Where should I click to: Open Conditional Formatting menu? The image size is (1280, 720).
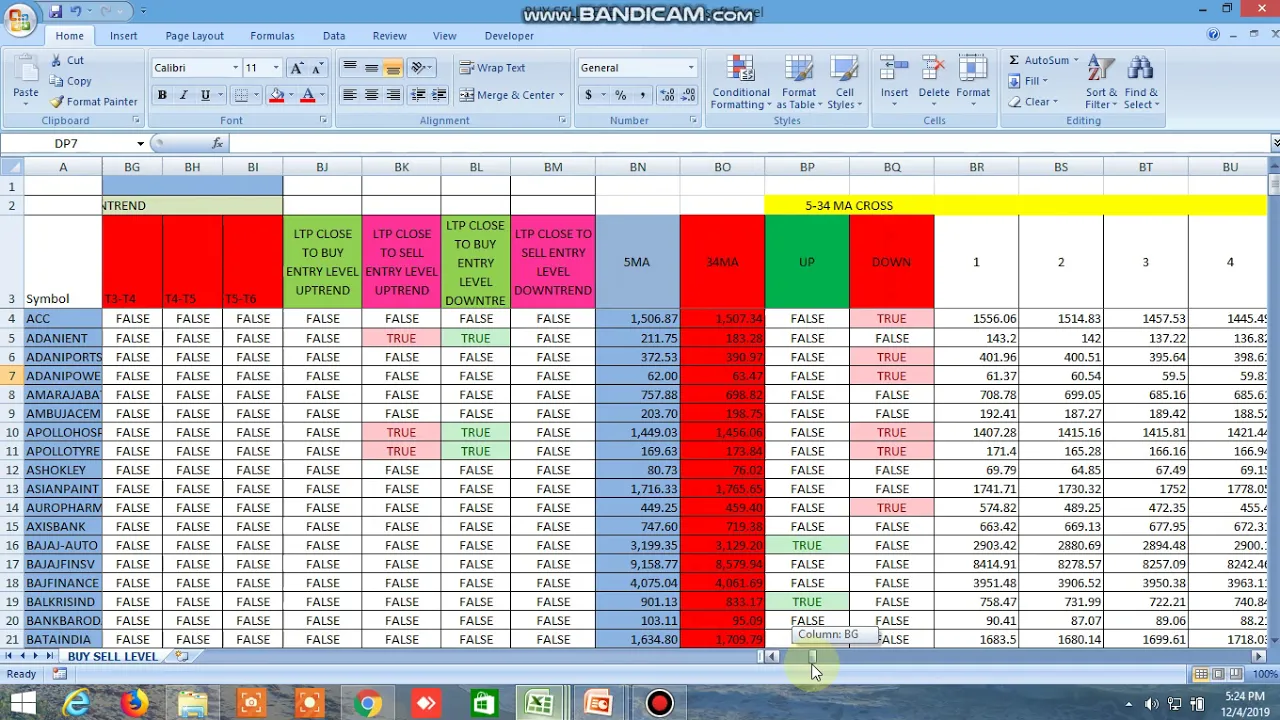[x=741, y=82]
